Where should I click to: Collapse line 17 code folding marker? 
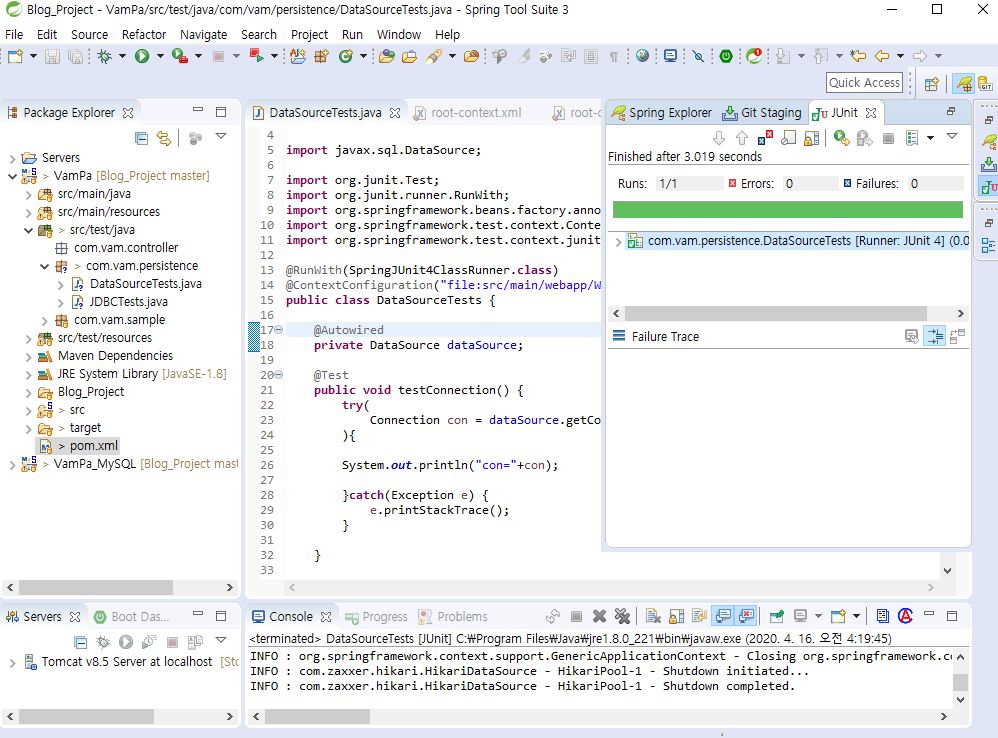coord(278,330)
